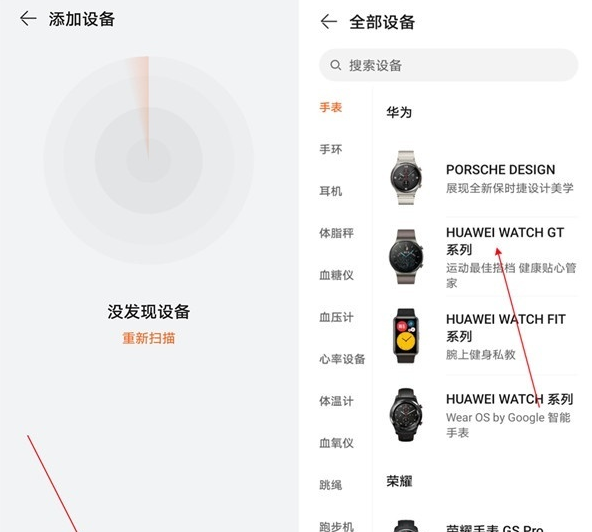This screenshot has width=592, height=532.
Task: Select the 跑步机 category tab
Action: coord(336,526)
